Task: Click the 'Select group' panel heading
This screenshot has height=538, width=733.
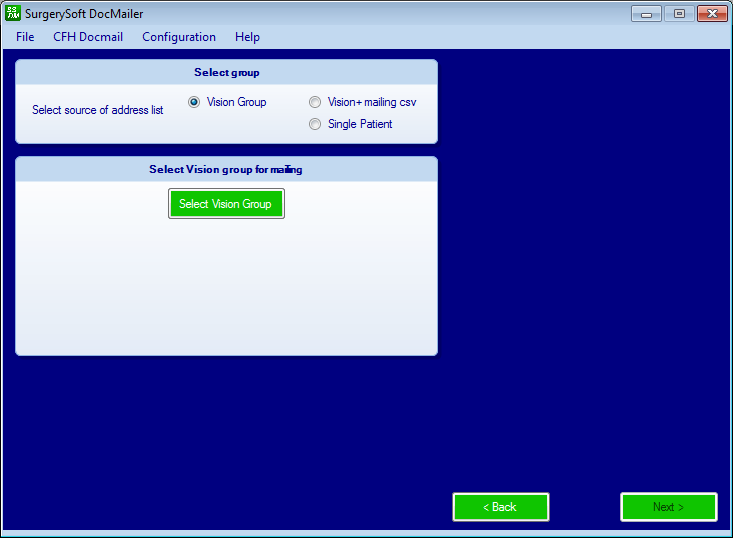Action: coord(227,72)
